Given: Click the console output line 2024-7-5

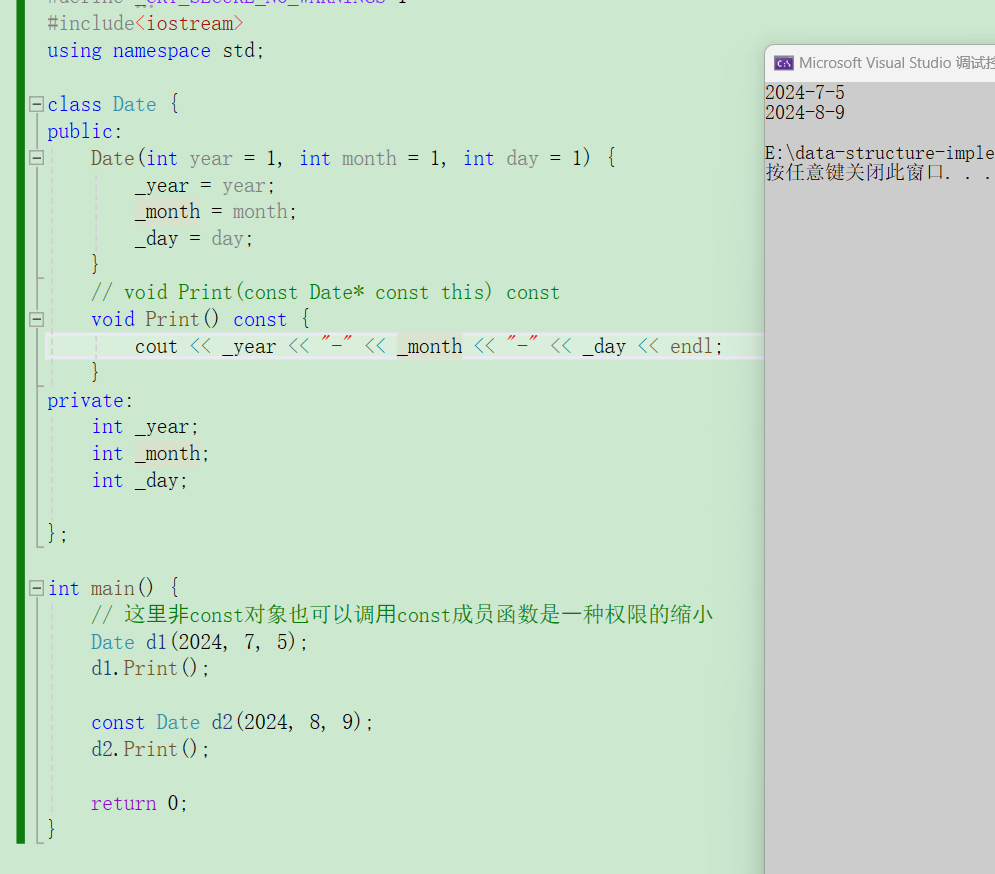Looking at the screenshot, I should pos(805,93).
